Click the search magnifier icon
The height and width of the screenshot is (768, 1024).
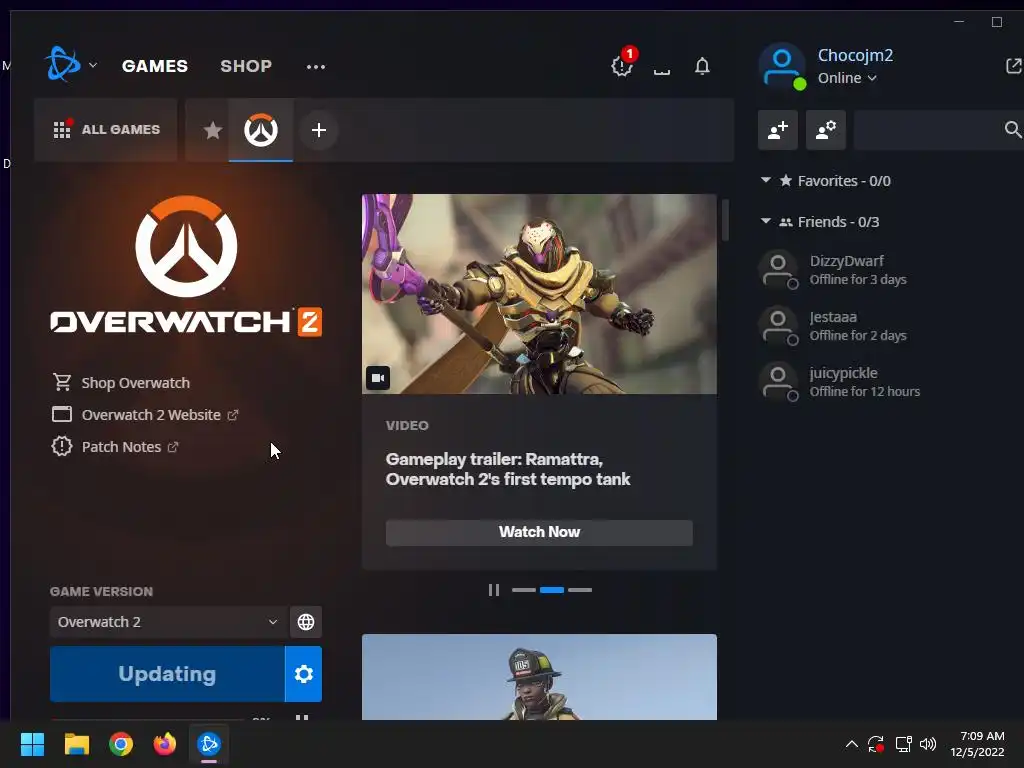1013,130
